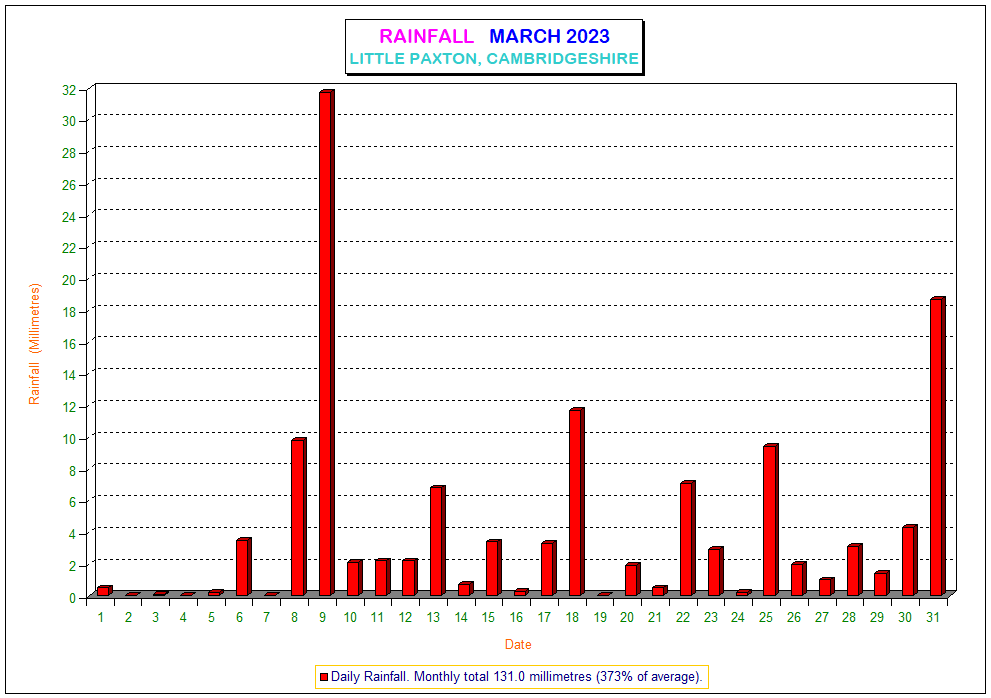Click date label '24' on the horizontal axis
This screenshot has width=991, height=698.
pos(738,617)
